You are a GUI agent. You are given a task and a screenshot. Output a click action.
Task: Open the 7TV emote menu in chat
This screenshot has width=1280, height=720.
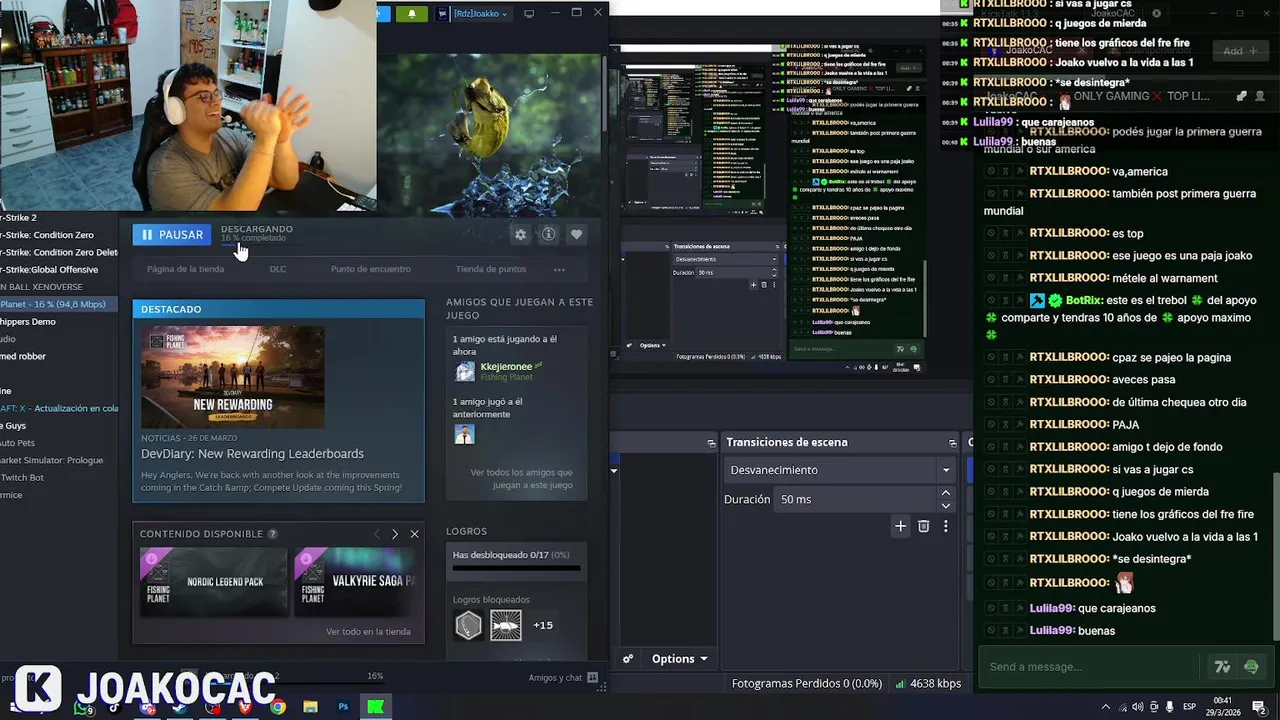[x=1222, y=667]
